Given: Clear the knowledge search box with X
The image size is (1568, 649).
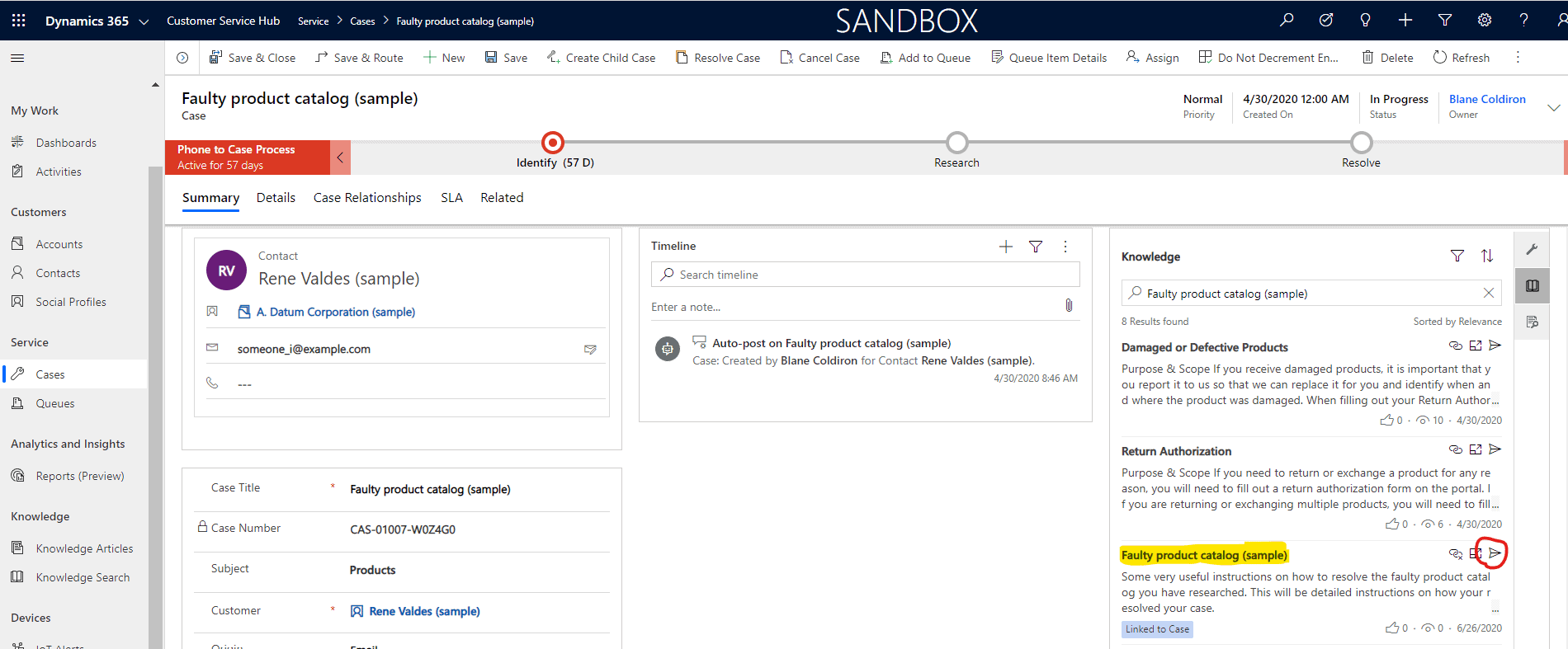Looking at the screenshot, I should tap(1489, 293).
